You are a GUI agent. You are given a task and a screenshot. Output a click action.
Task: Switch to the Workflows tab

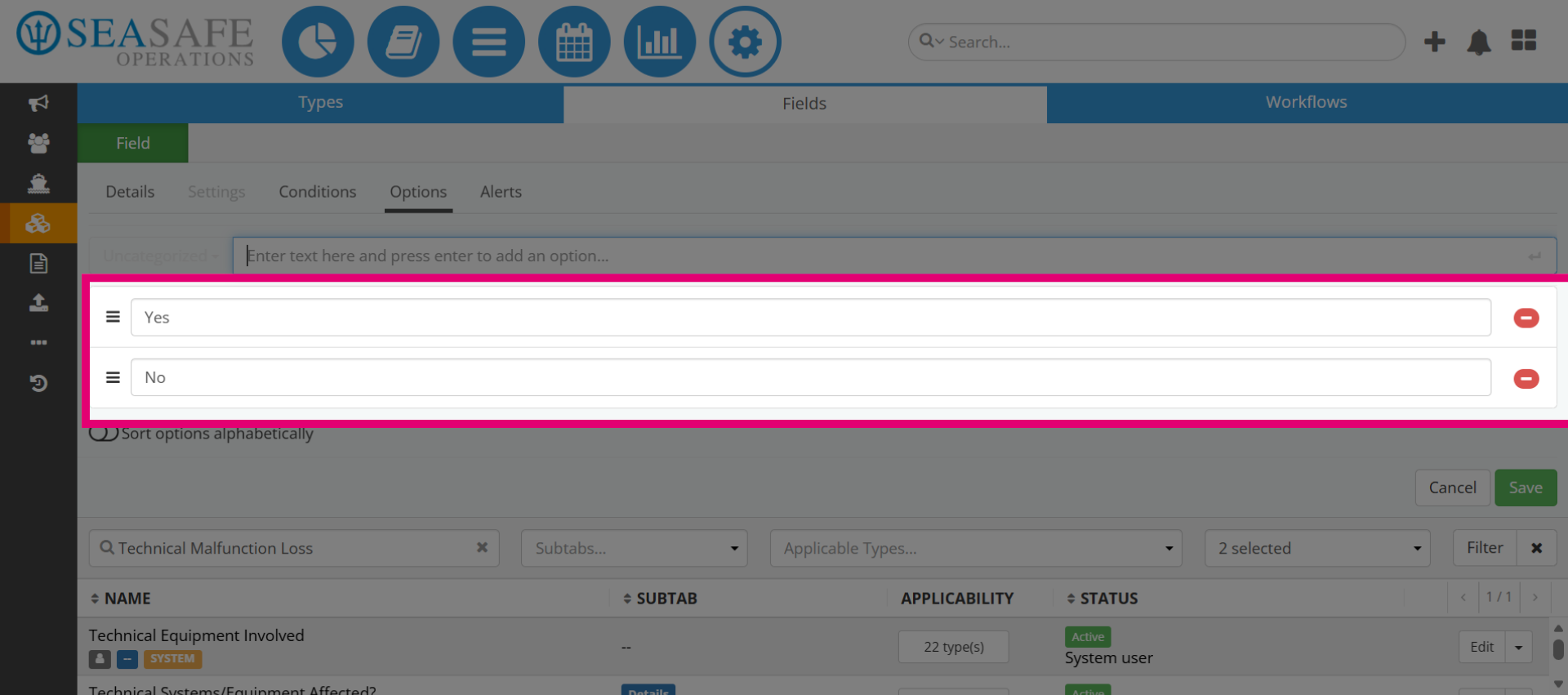click(1307, 103)
